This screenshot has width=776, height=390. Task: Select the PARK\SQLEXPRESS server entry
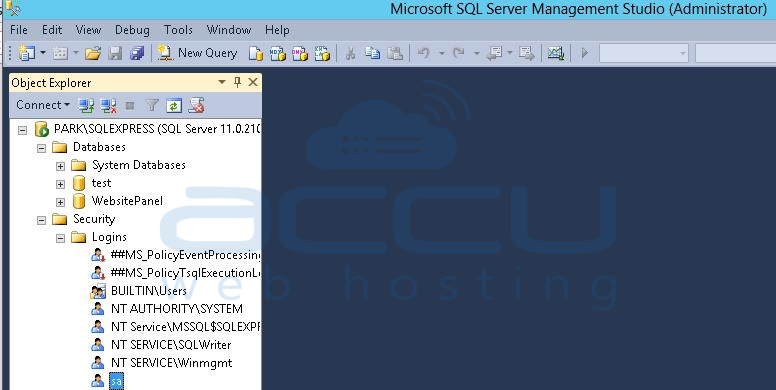[x=157, y=129]
